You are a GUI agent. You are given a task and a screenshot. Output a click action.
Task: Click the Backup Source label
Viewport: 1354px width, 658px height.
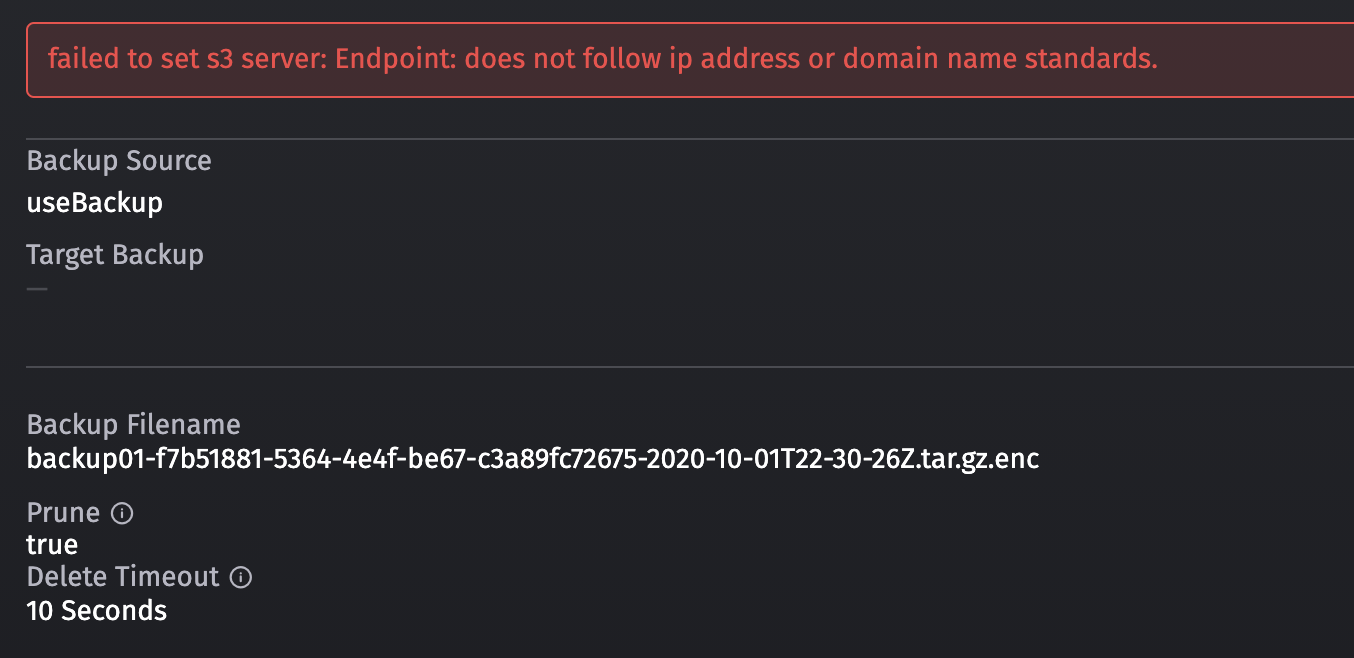point(118,160)
